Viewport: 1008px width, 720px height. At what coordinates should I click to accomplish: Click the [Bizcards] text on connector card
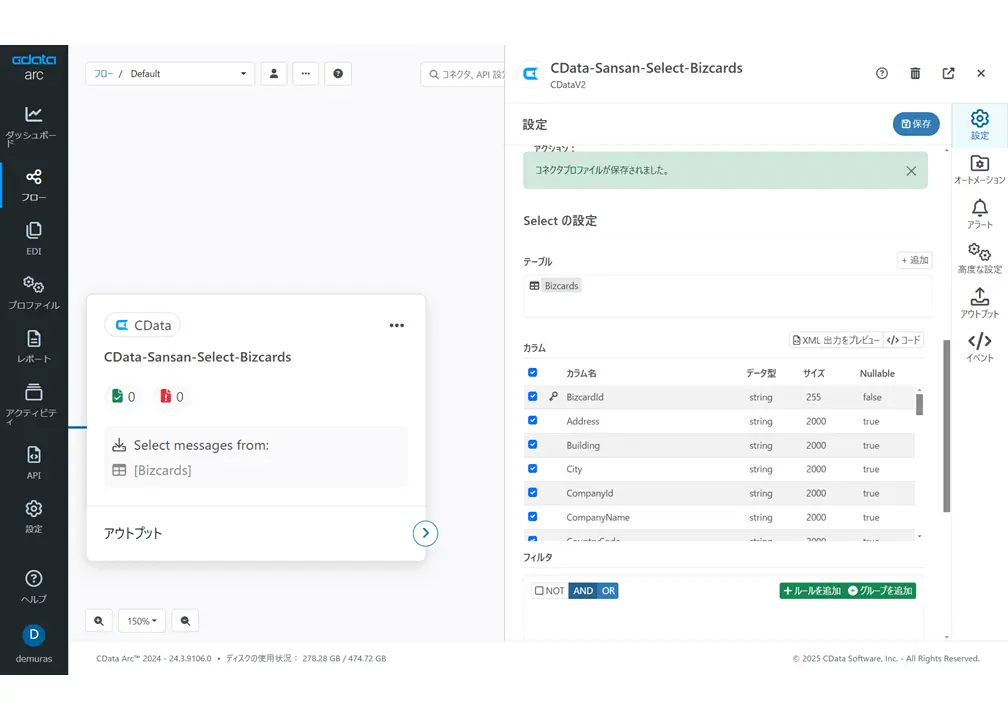pyautogui.click(x=163, y=470)
